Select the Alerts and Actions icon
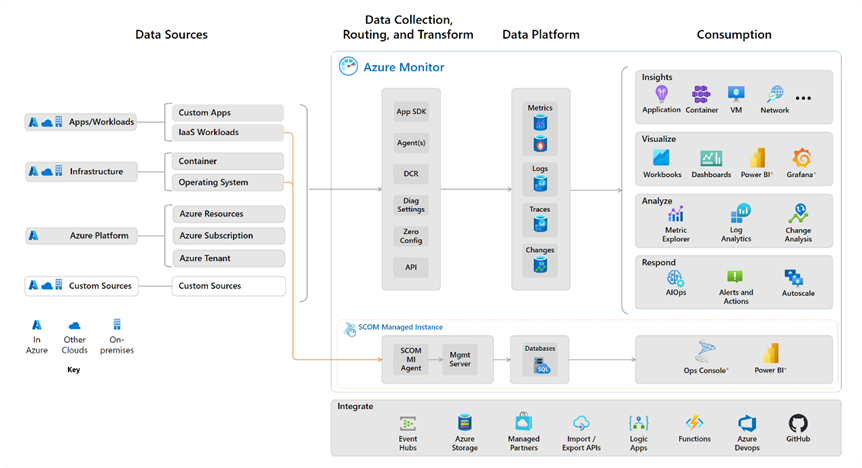Screen dimensions: 862x468 [x=735, y=278]
